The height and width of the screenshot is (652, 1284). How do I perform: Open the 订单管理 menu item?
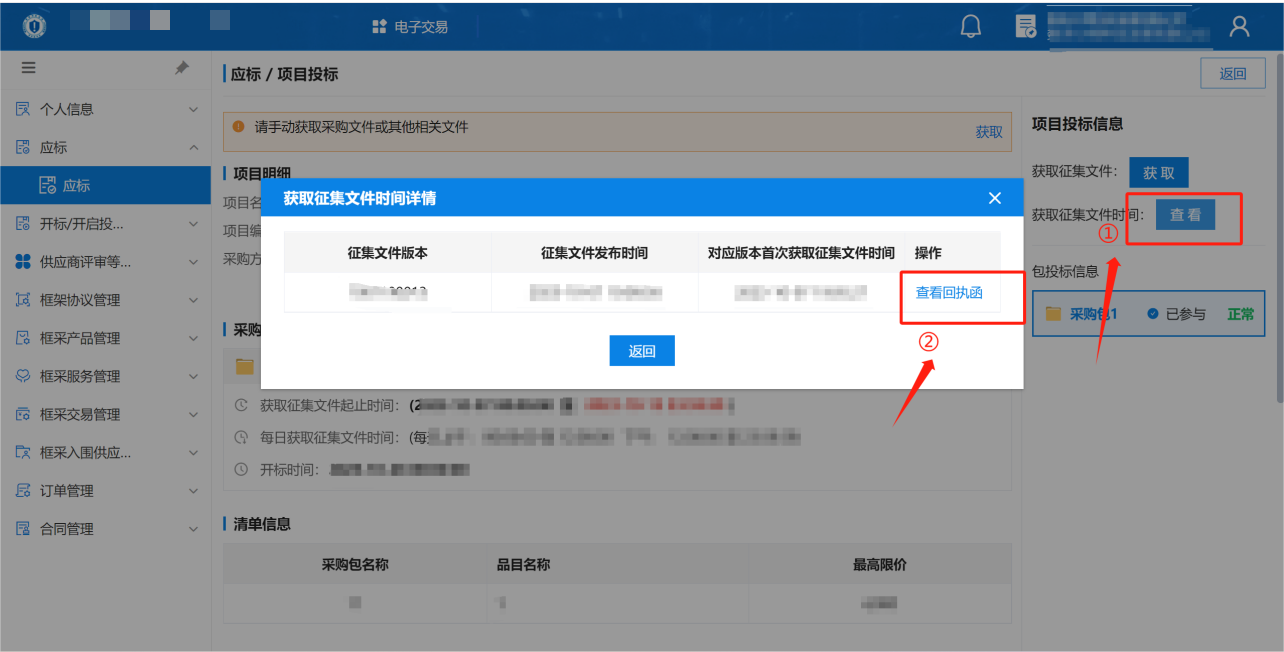[x=105, y=490]
